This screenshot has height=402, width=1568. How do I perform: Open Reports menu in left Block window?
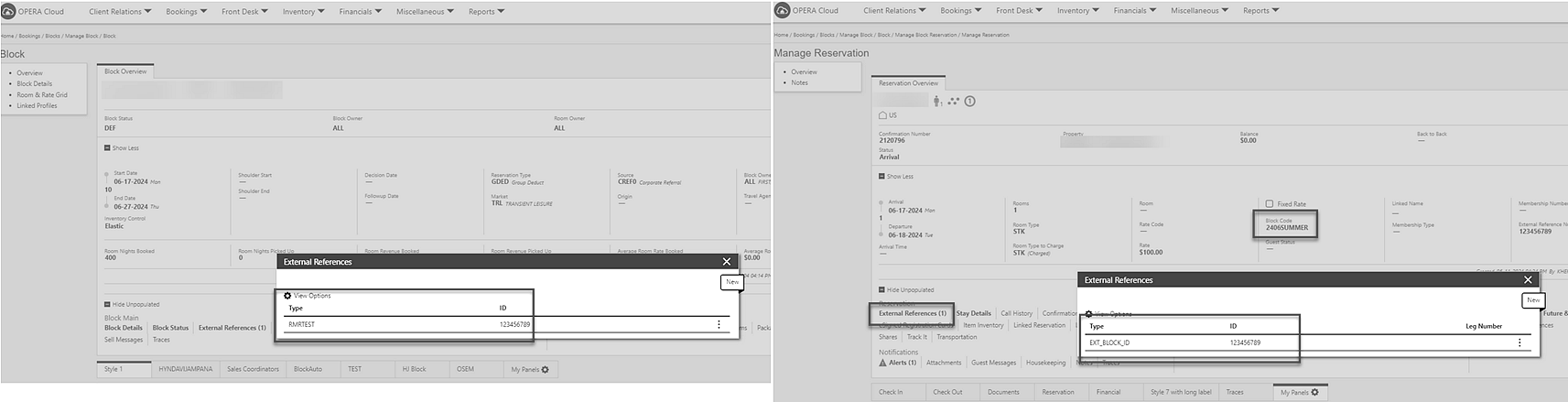tap(486, 12)
